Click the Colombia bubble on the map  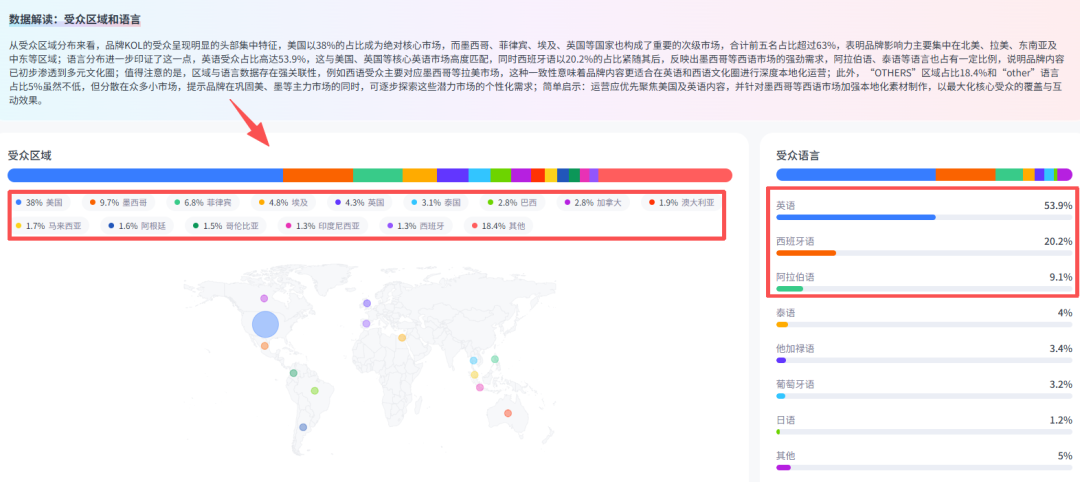click(x=293, y=373)
